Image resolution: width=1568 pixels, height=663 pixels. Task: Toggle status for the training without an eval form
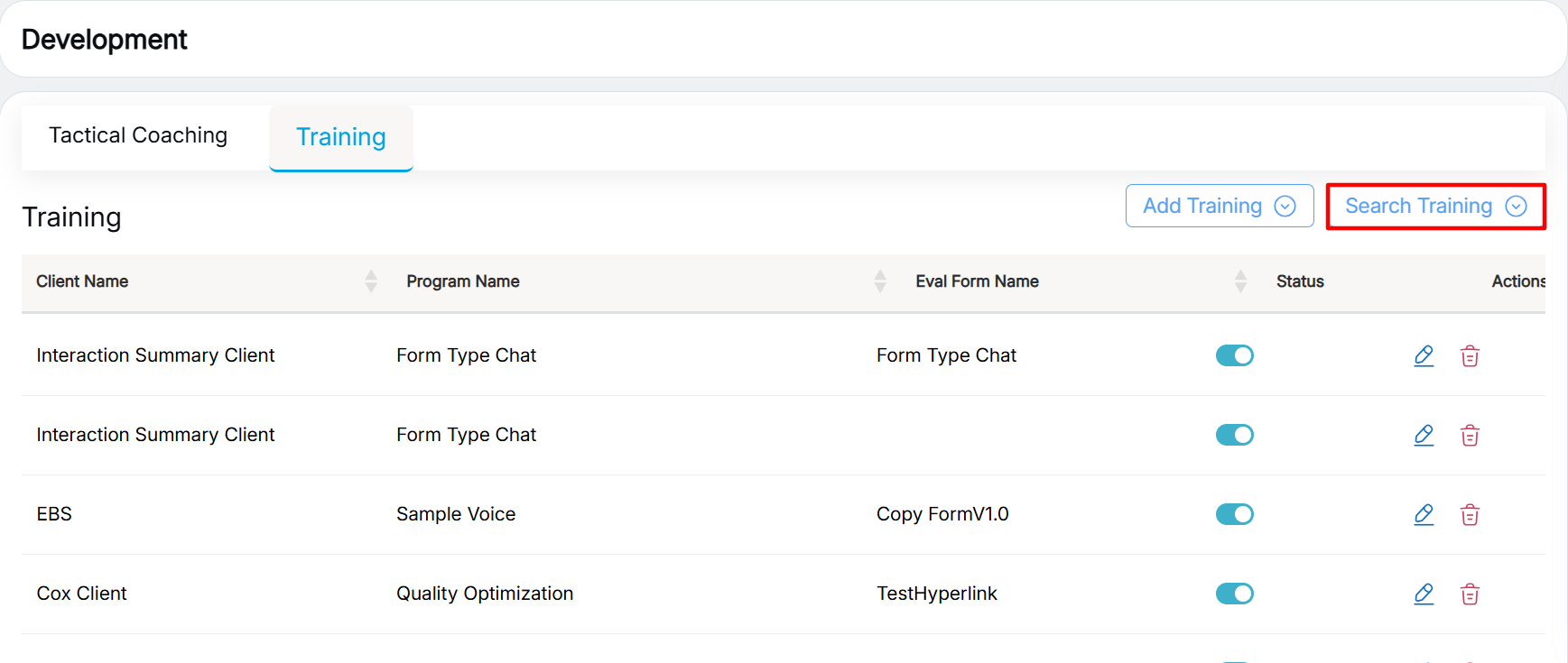pyautogui.click(x=1234, y=435)
